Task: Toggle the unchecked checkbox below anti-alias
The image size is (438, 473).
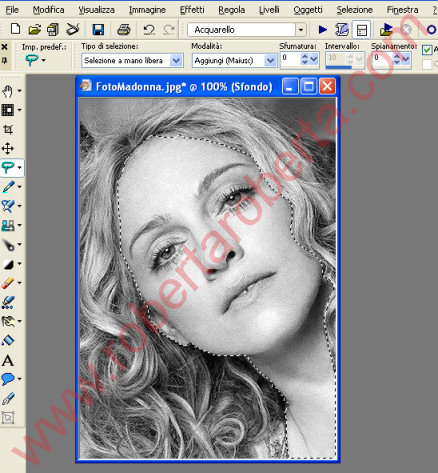Action: [x=427, y=64]
